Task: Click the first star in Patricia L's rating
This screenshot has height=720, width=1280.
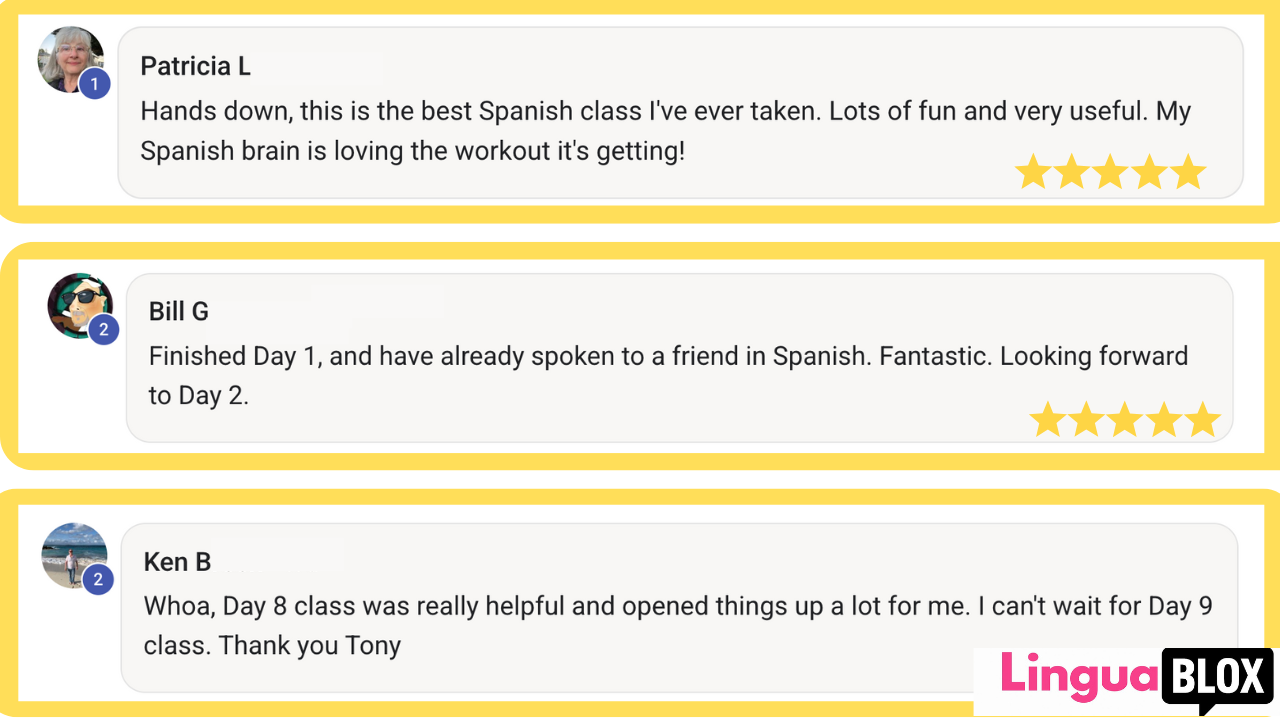Action: [1033, 172]
